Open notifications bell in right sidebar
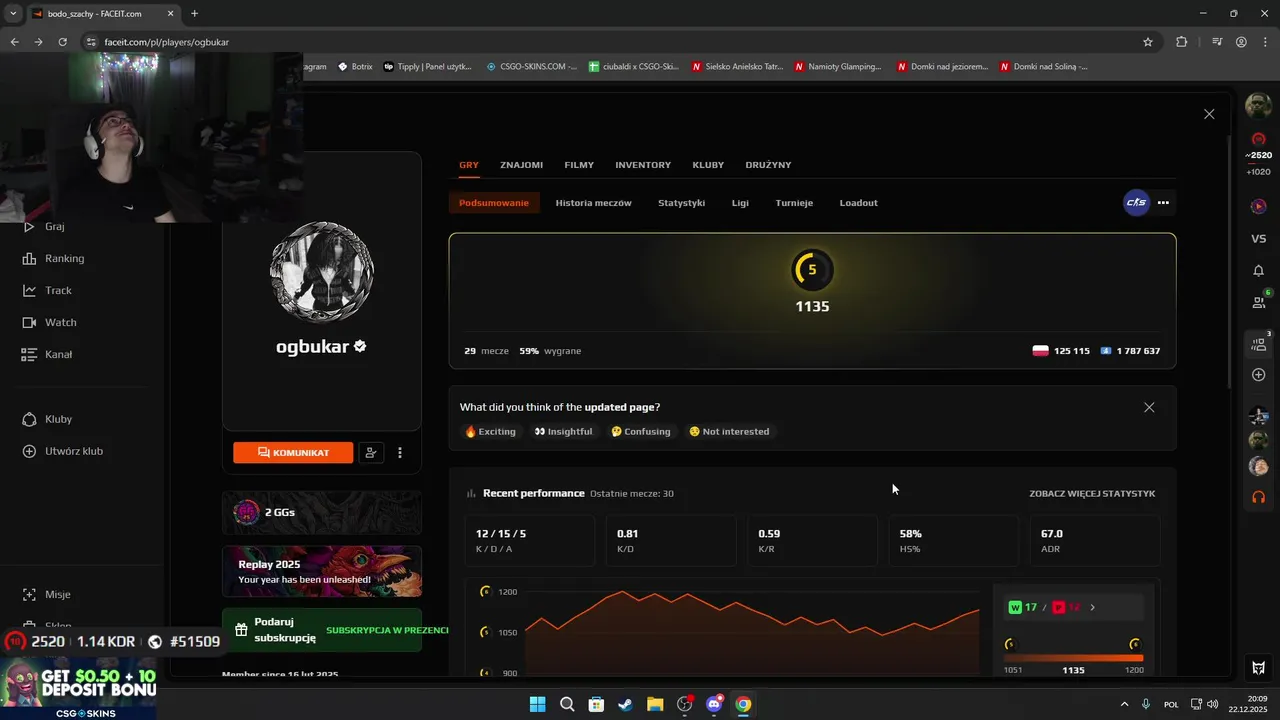 [x=1259, y=271]
